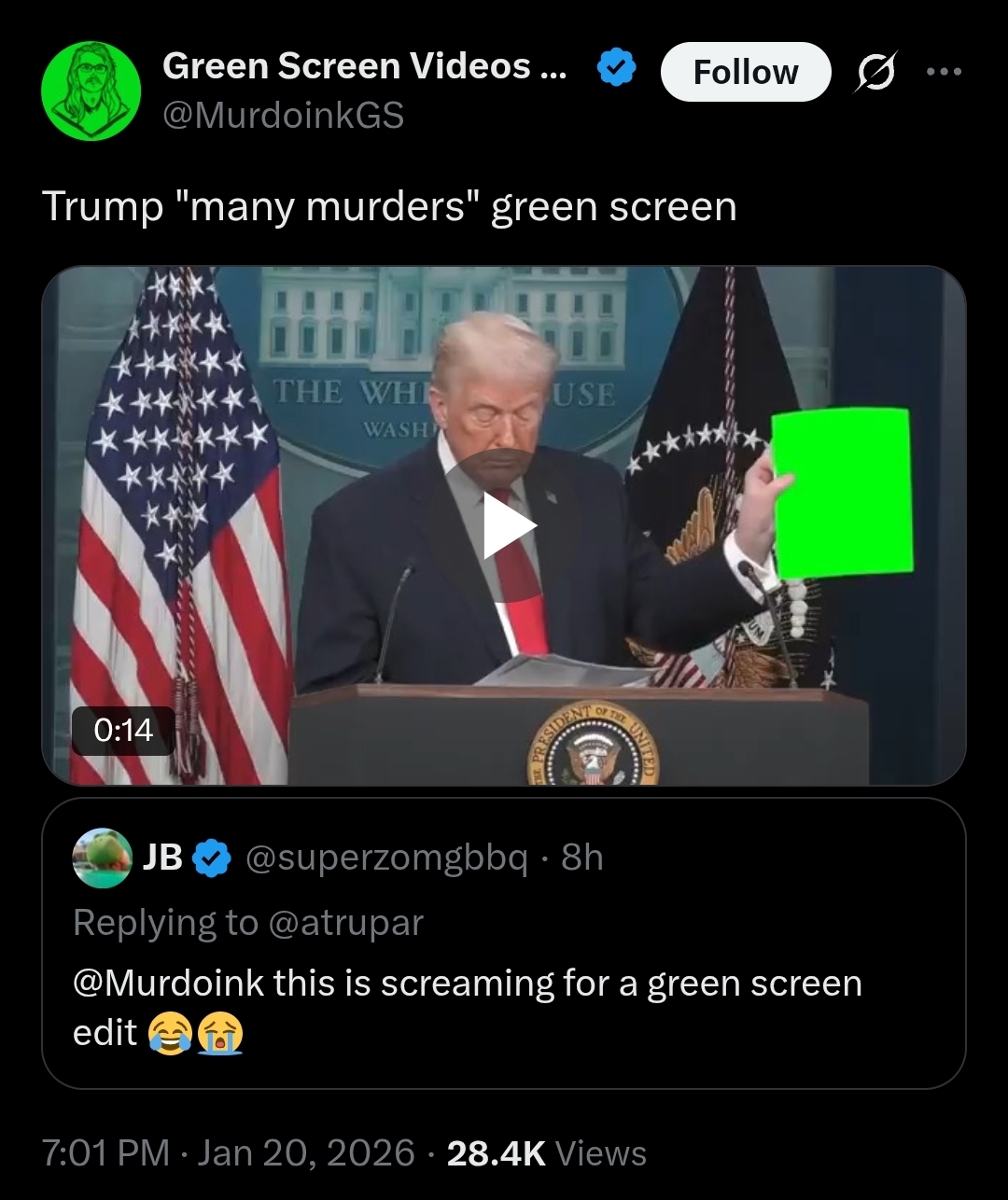
Task: Open the 7:01 PM Jan 20, 2026 timestamp
Action: pos(229,1152)
